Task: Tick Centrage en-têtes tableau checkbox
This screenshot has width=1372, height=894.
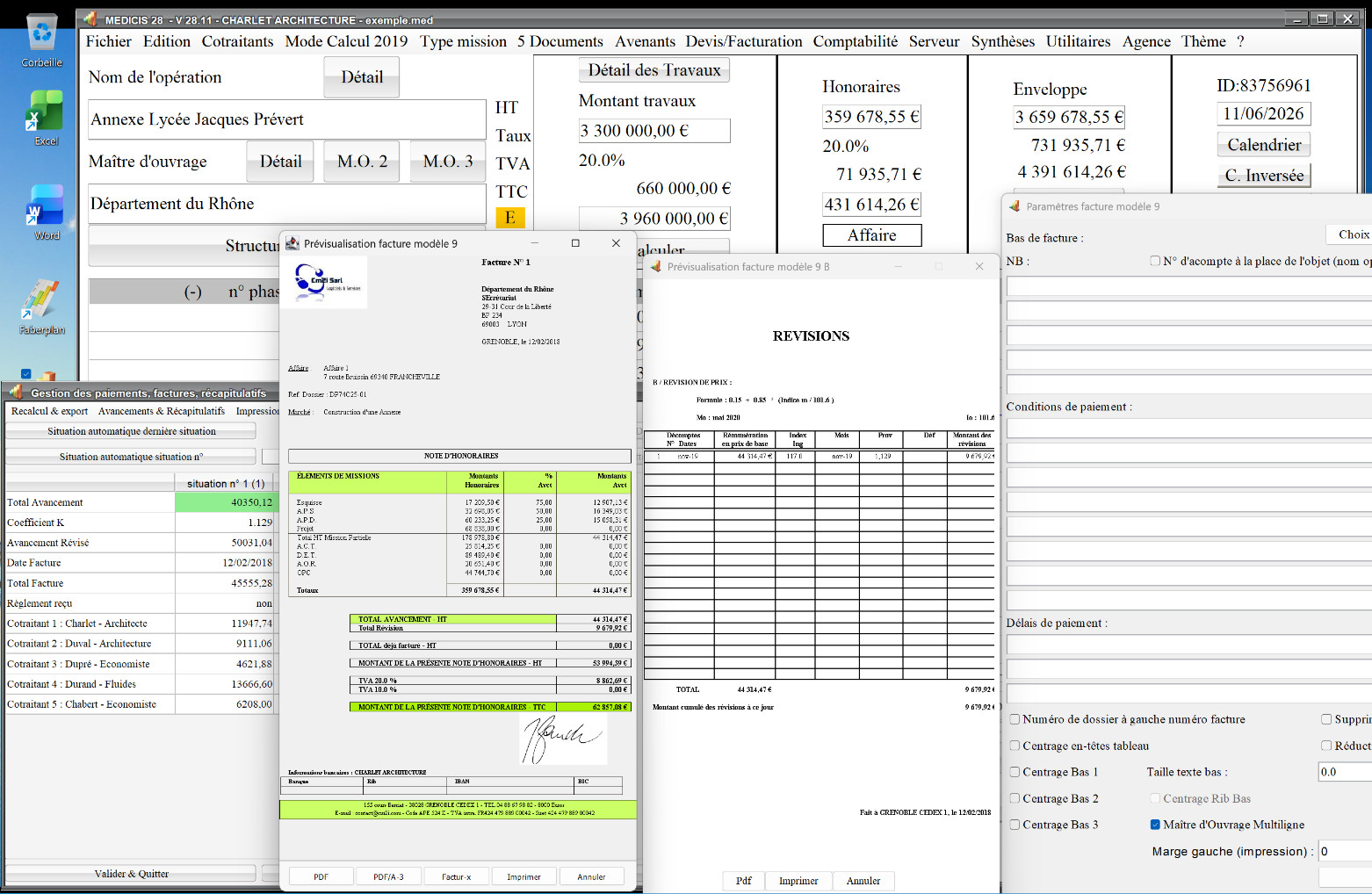Action: 1015,746
